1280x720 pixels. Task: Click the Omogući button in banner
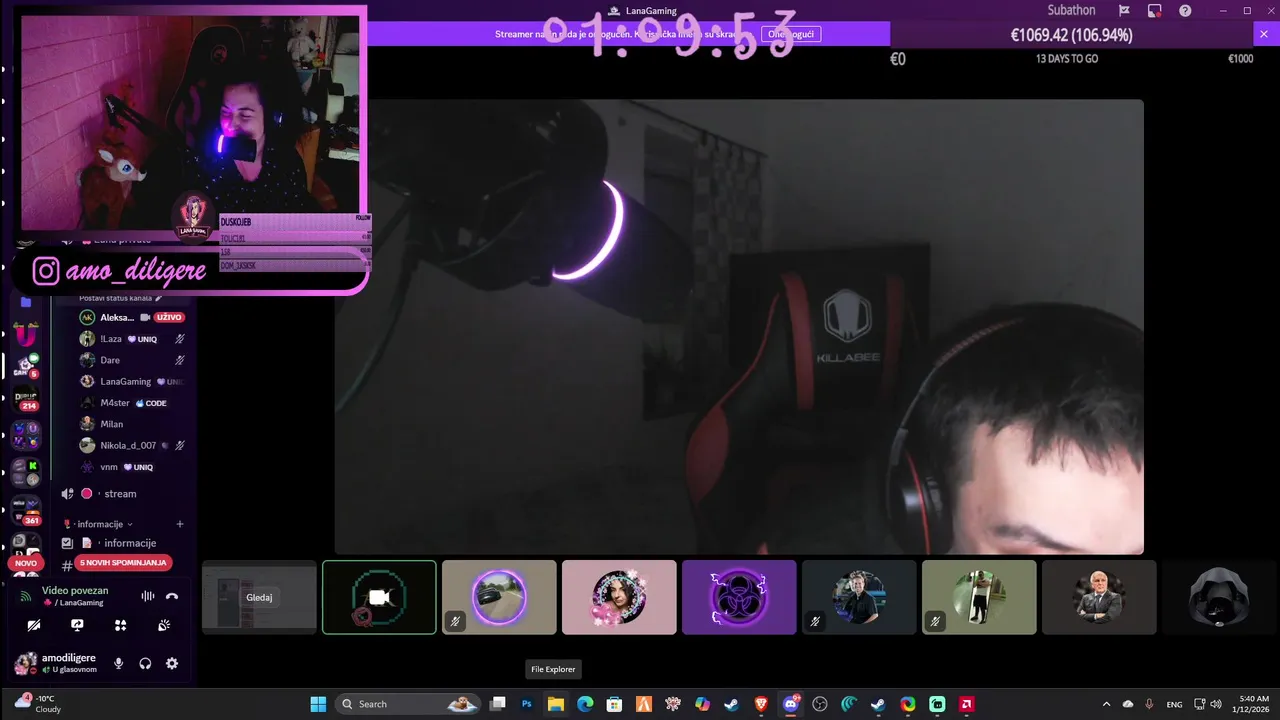[790, 34]
